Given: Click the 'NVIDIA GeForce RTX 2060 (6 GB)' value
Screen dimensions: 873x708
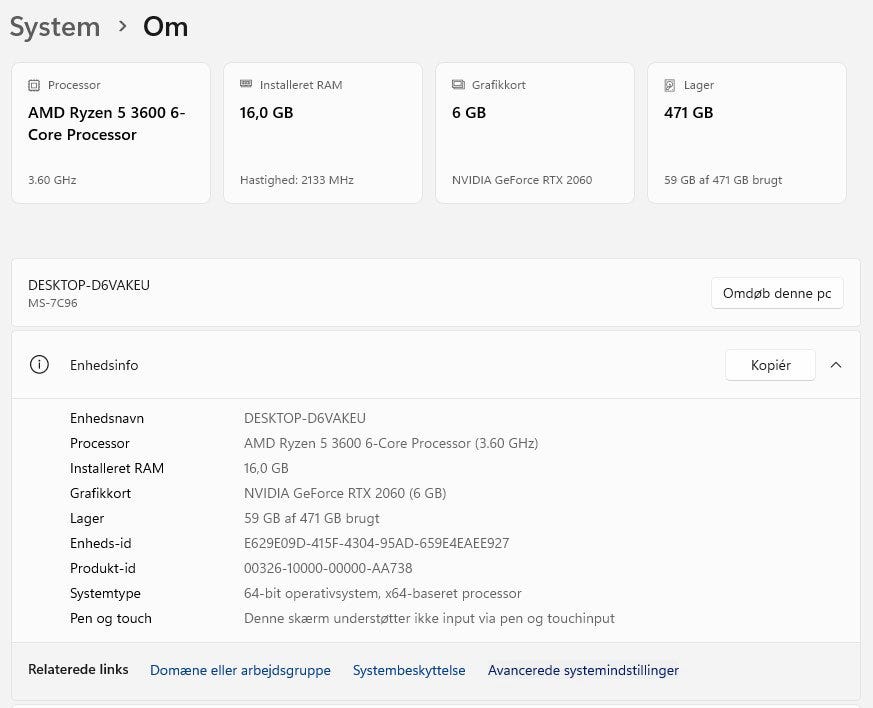Looking at the screenshot, I should 345,493.
